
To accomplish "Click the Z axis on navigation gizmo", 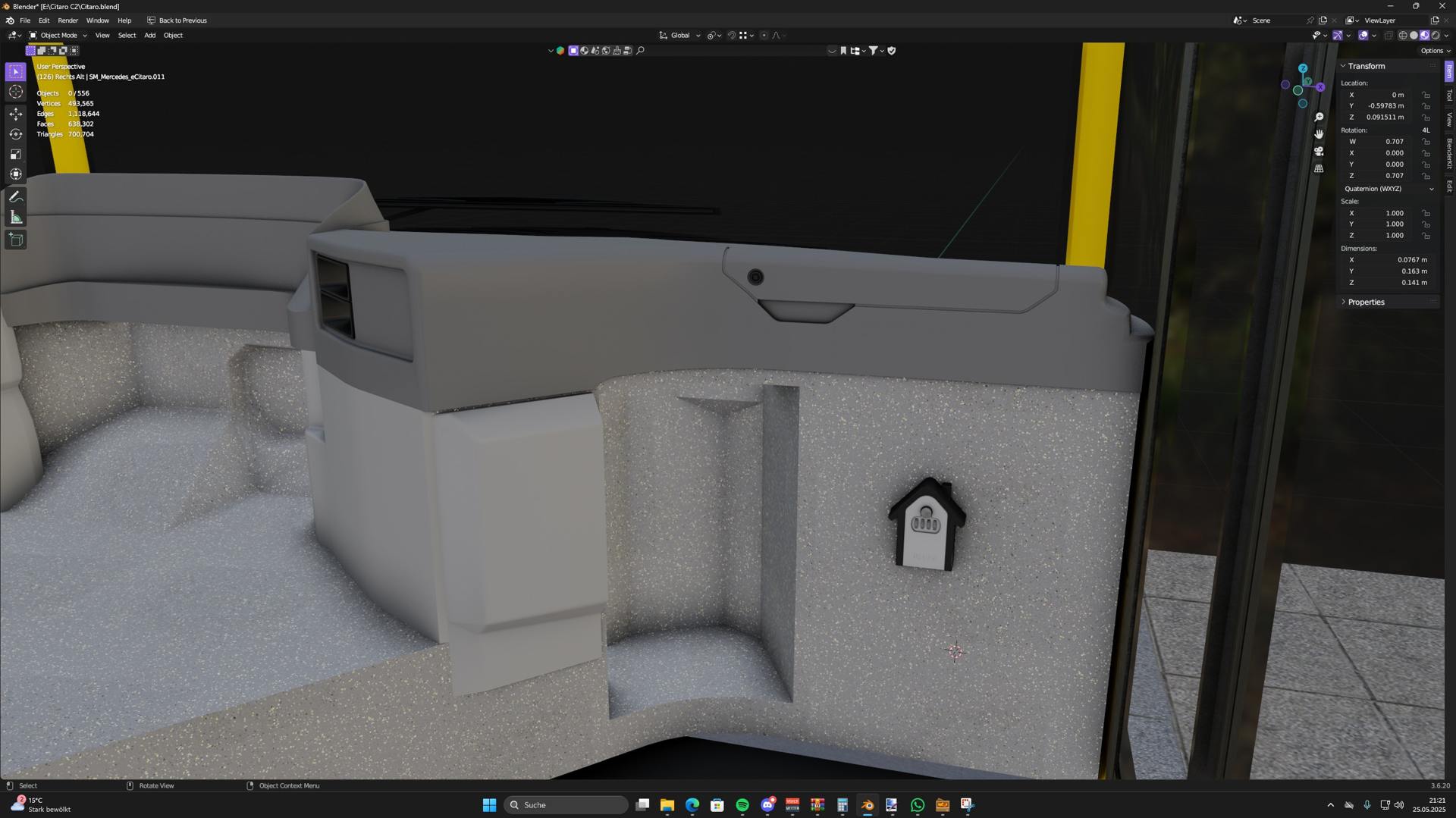I will pos(1303,68).
